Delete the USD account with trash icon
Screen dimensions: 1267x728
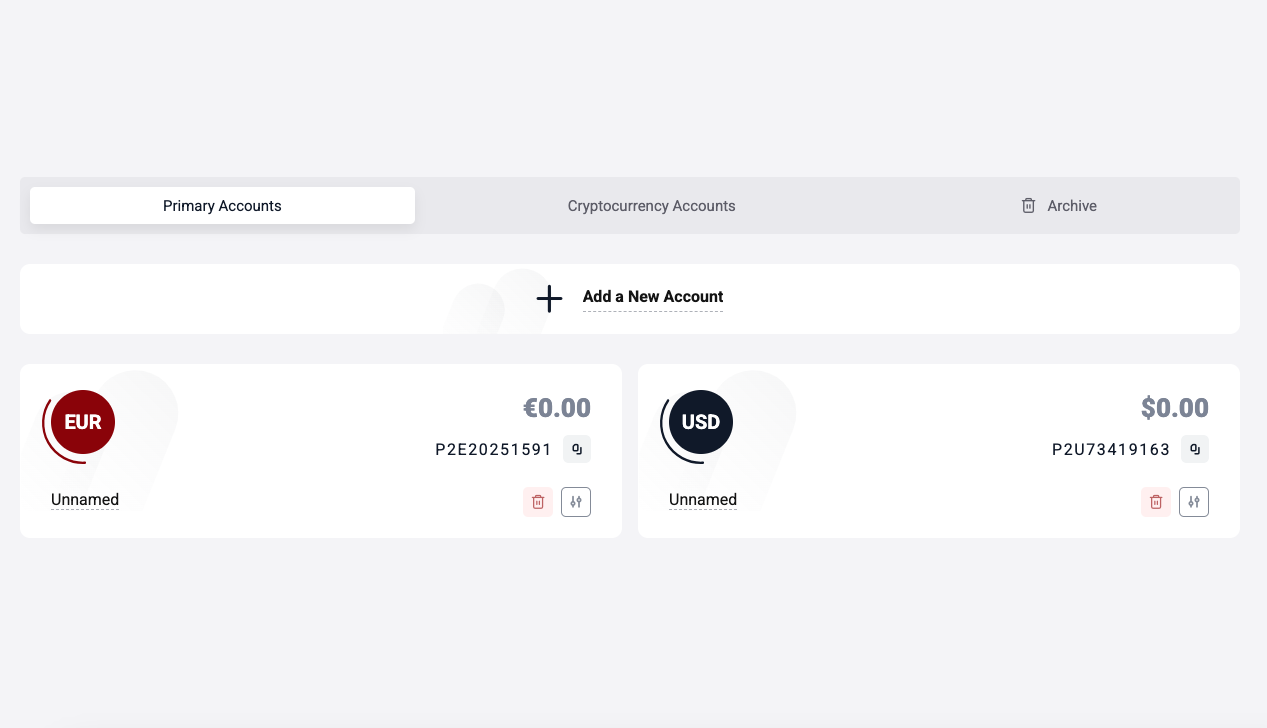point(1156,502)
